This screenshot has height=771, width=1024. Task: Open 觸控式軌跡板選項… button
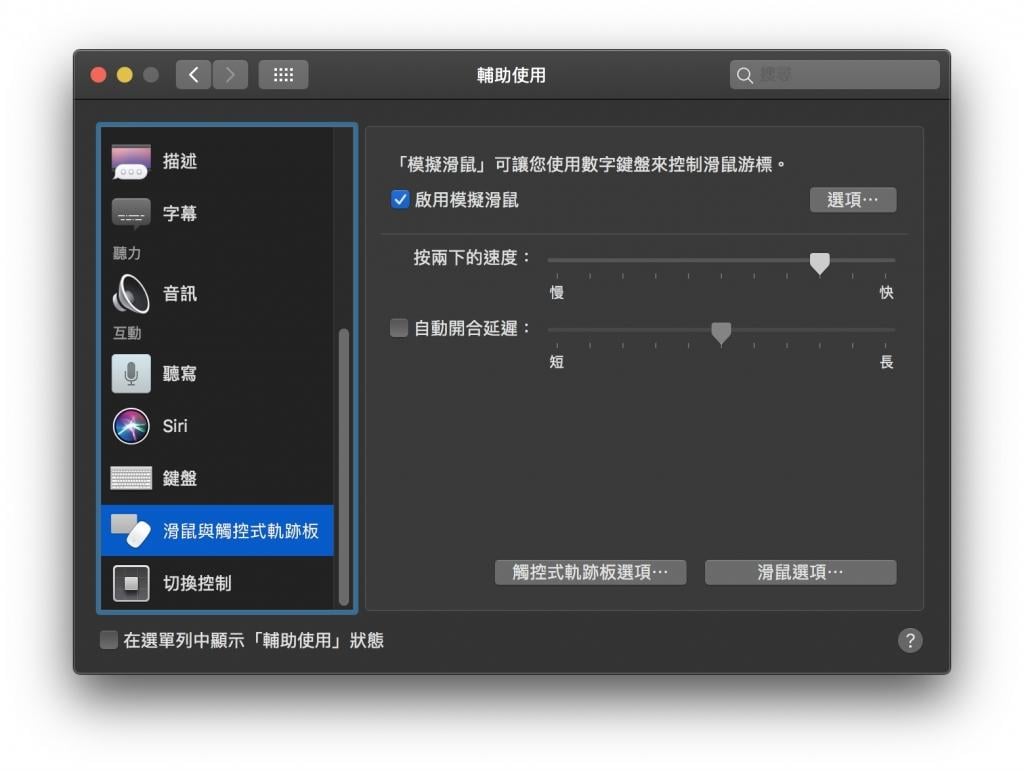point(590,573)
